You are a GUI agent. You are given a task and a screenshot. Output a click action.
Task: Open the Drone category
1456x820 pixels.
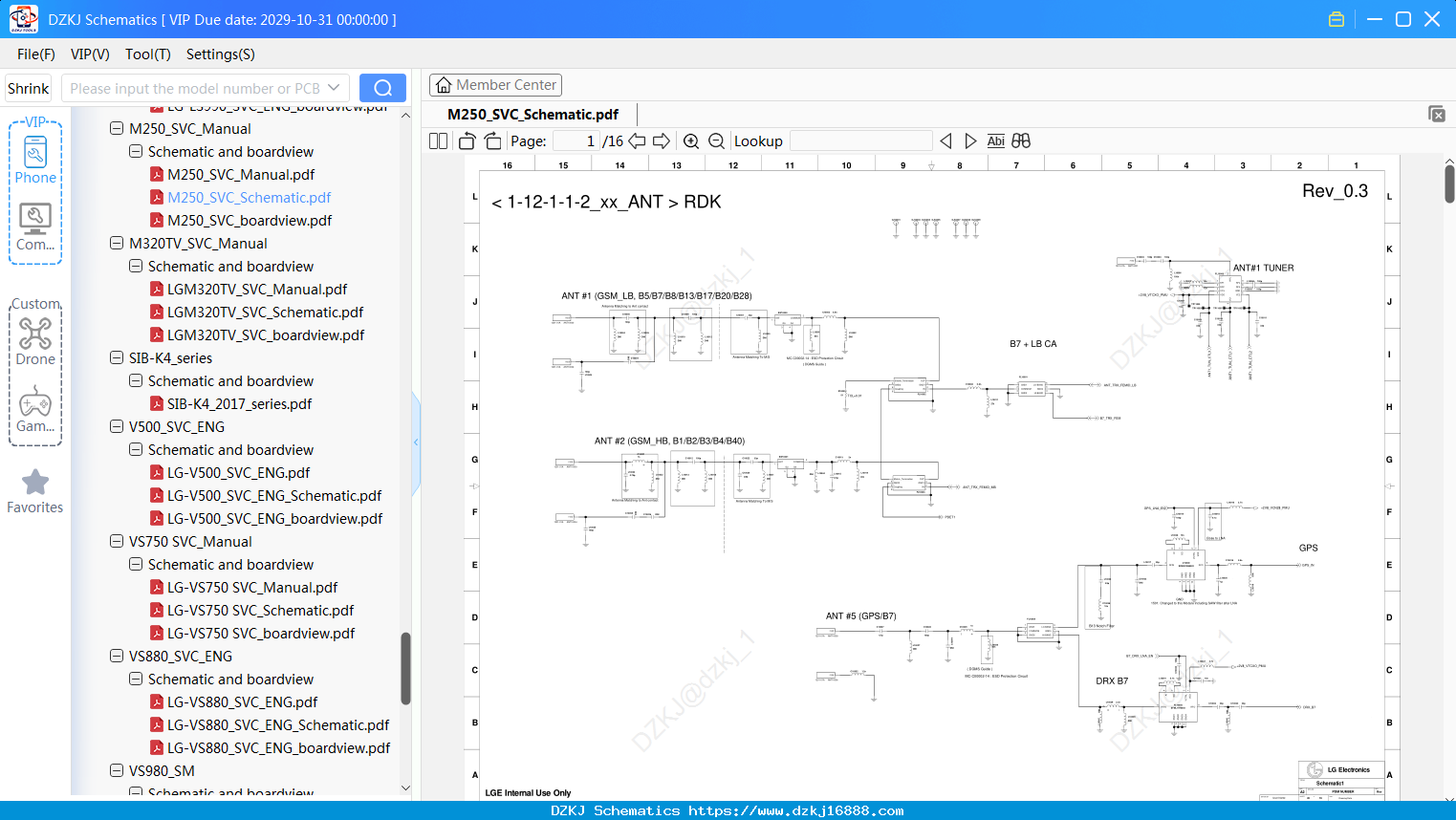tap(35, 341)
